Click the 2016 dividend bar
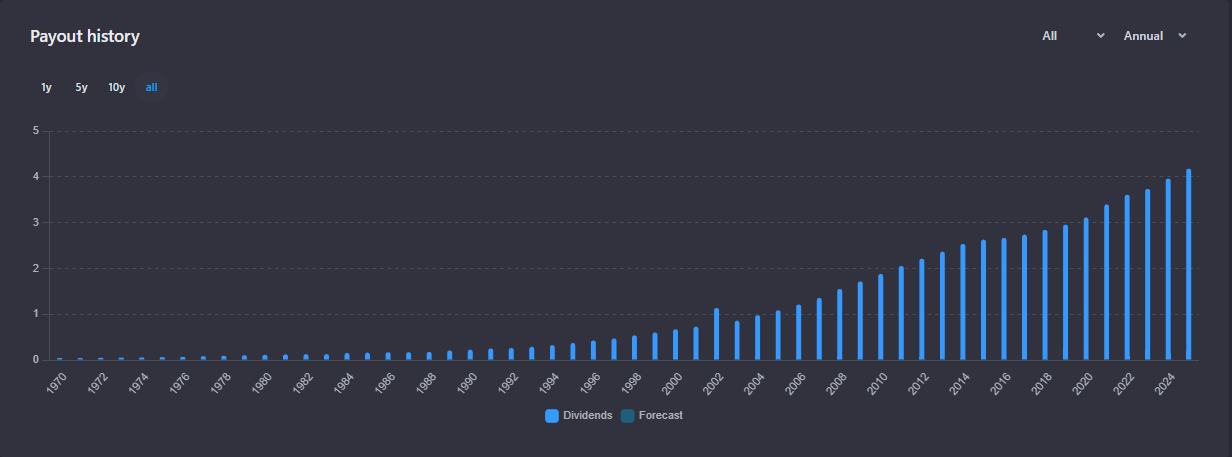Viewport: 1232px width, 457px height. pos(1004,299)
